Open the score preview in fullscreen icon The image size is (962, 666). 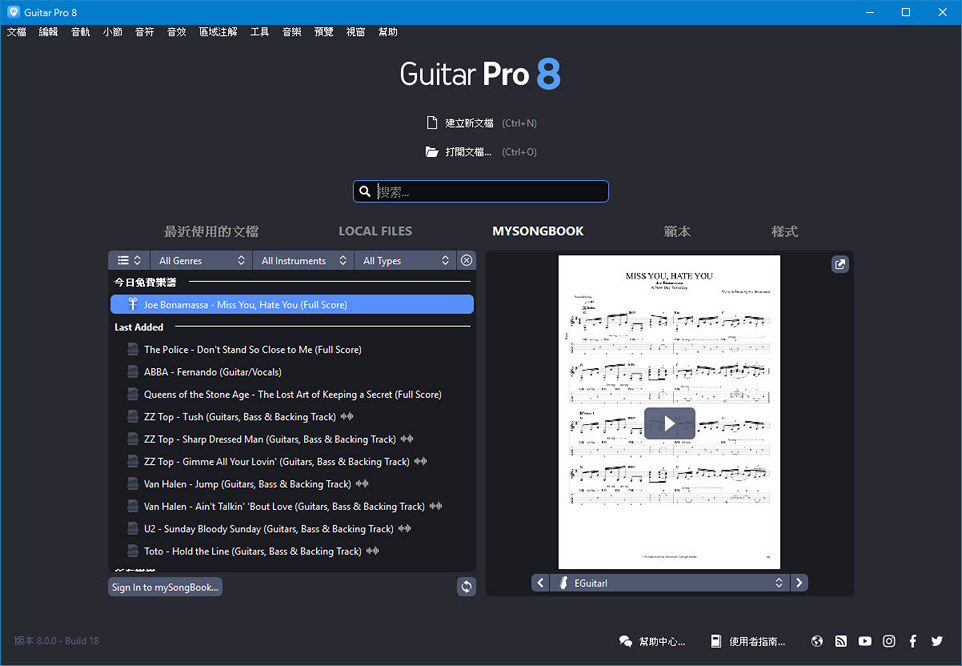point(840,264)
